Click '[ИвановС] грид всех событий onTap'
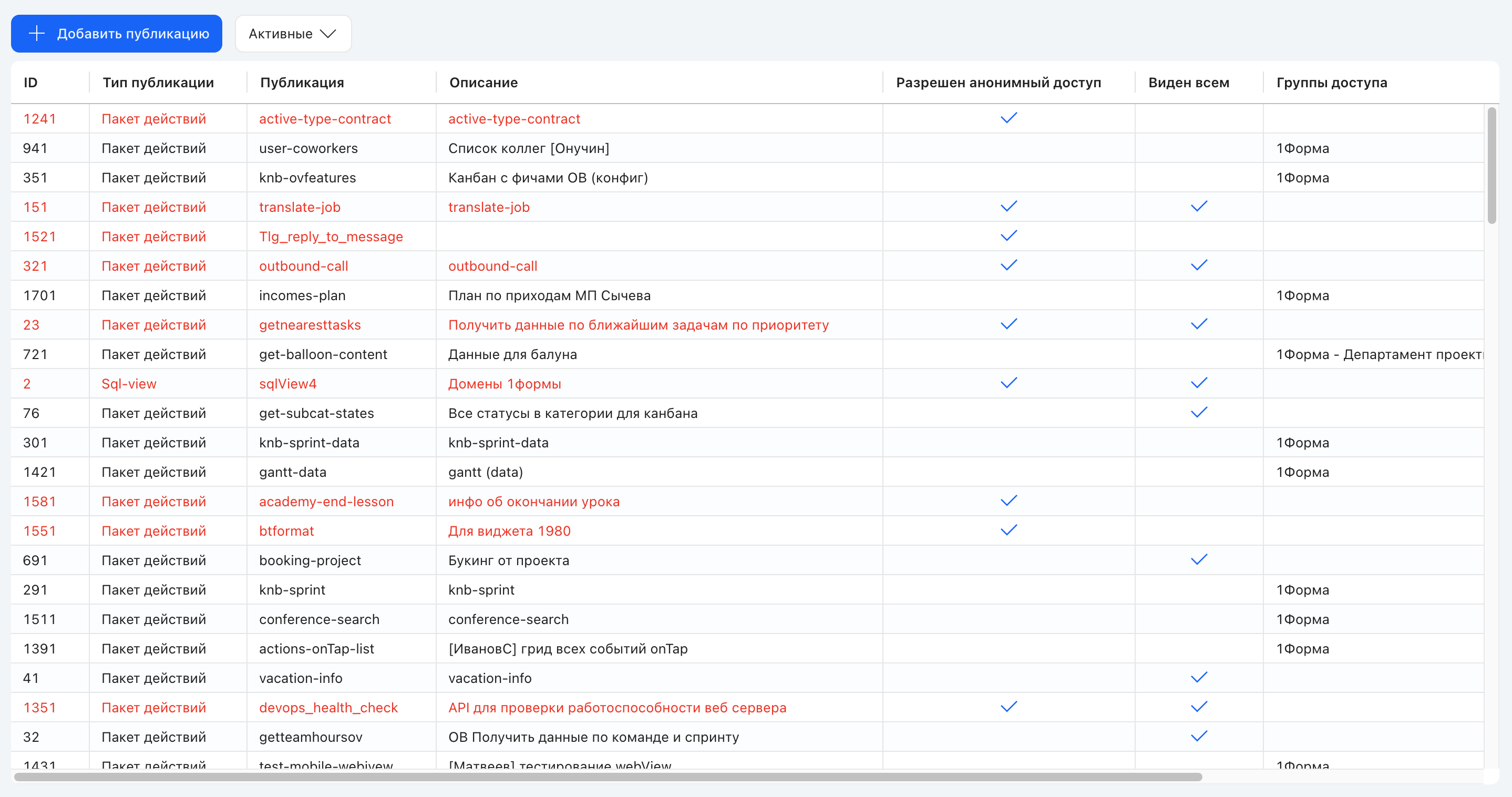This screenshot has height=797, width=1512. [568, 648]
